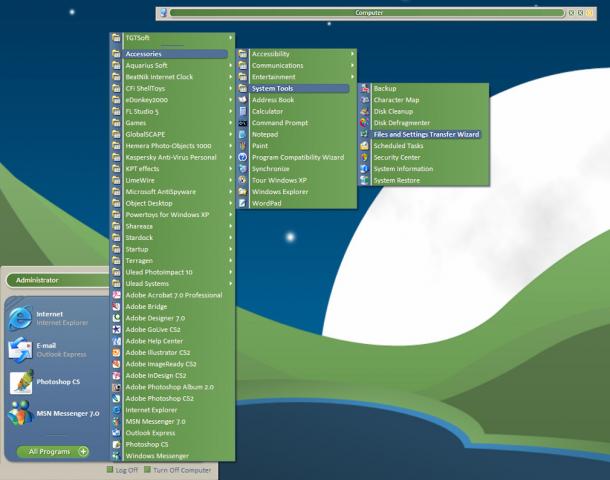The height and width of the screenshot is (480, 610).
Task: Open Adobe InDesign CS2 entry
Action: point(172,376)
